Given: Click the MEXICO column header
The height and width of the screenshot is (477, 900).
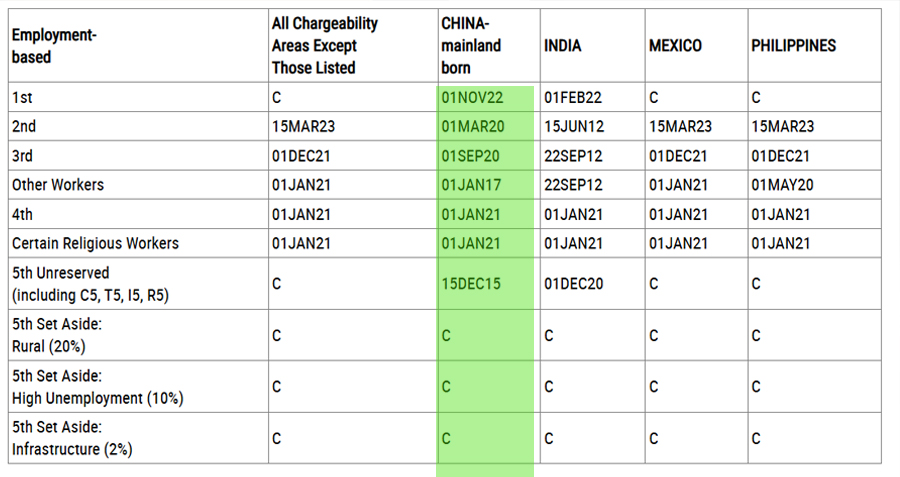Looking at the screenshot, I should 675,46.
